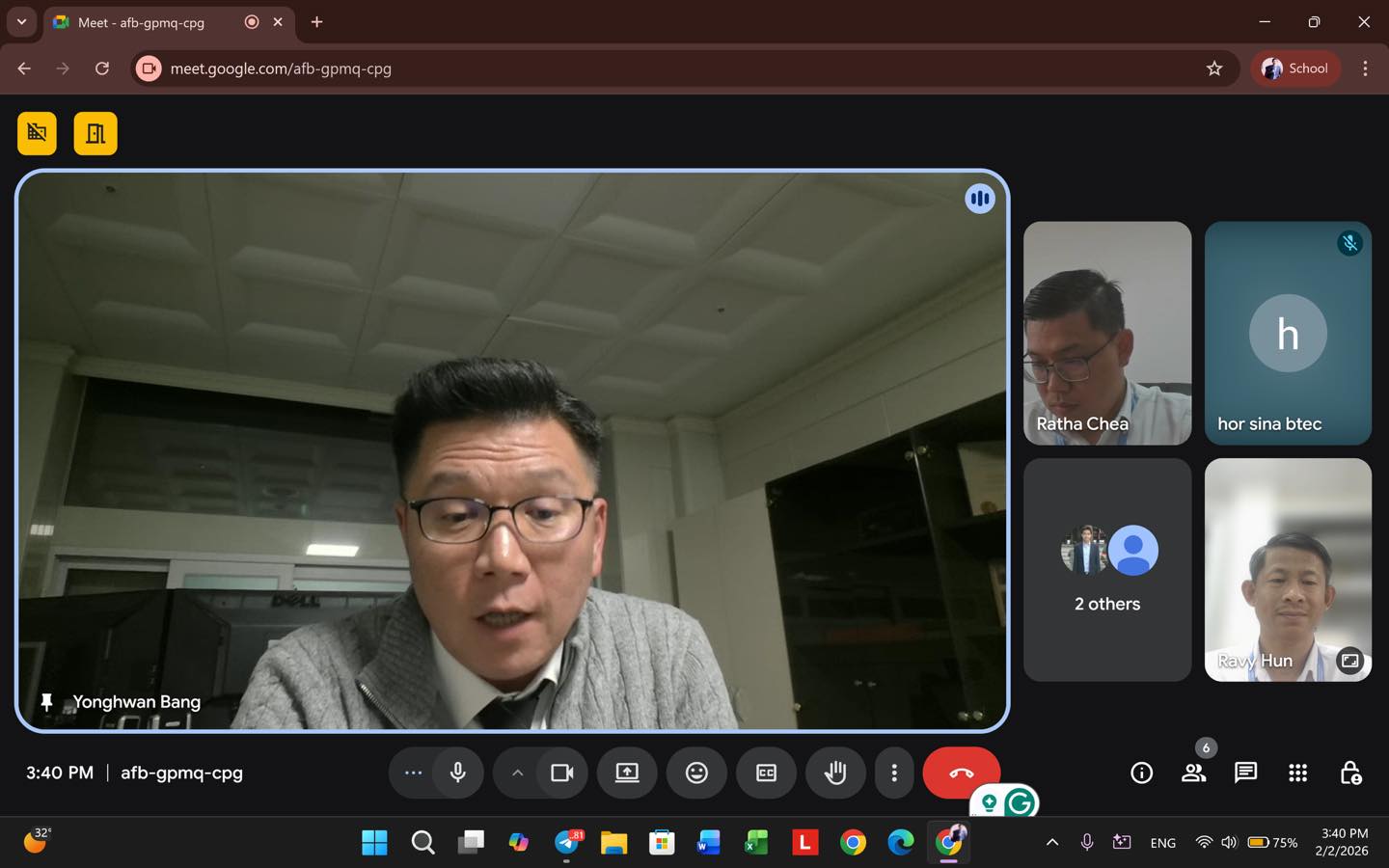
Task: Open the activities grid icon
Action: pyautogui.click(x=1297, y=773)
